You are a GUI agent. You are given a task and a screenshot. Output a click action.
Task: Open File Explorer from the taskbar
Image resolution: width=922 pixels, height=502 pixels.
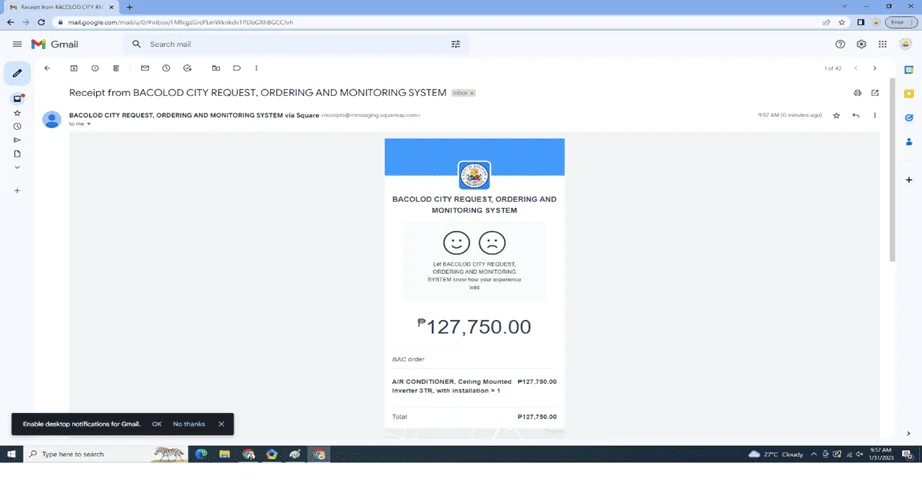click(x=225, y=454)
